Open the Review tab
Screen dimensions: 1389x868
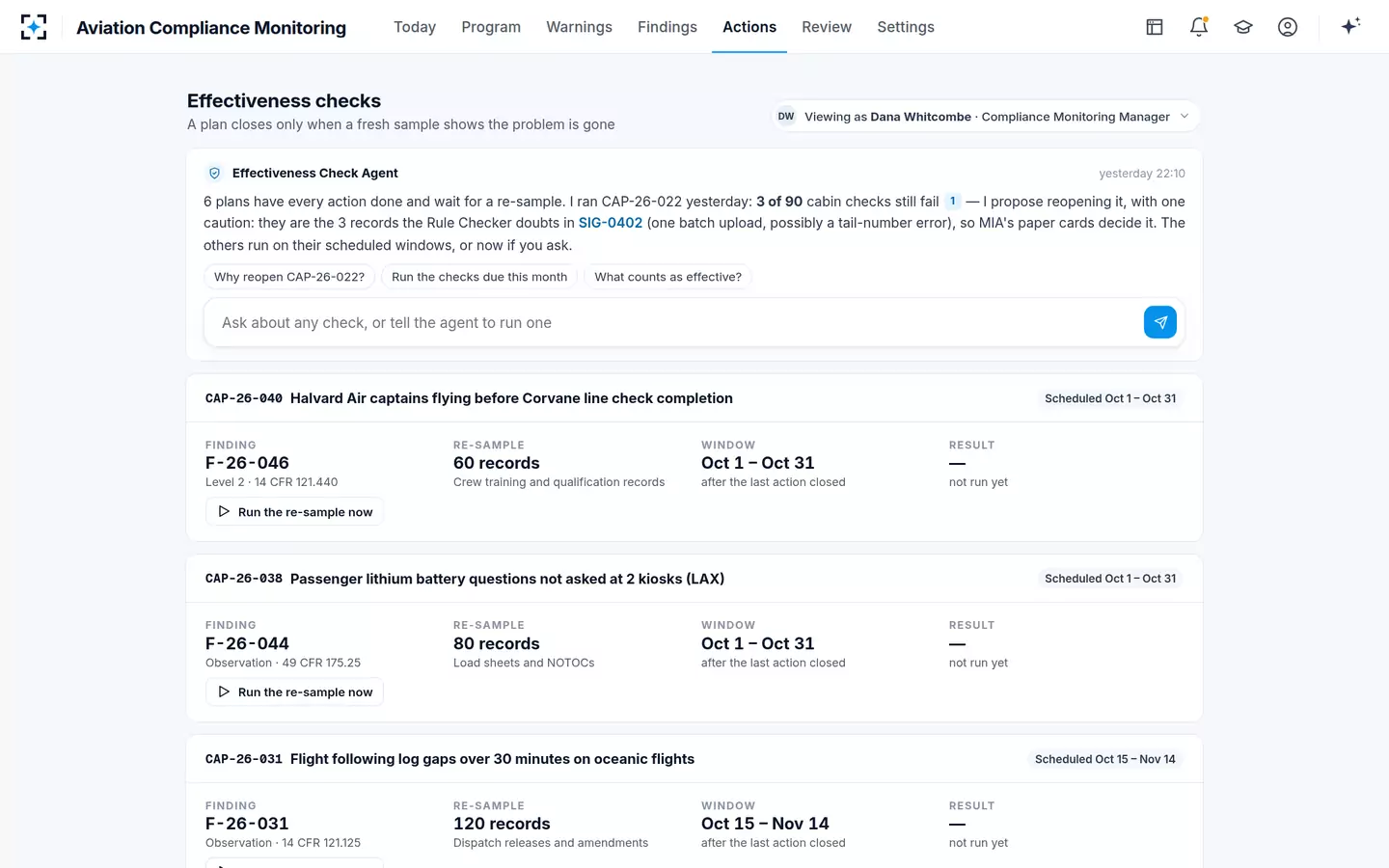coord(827,27)
